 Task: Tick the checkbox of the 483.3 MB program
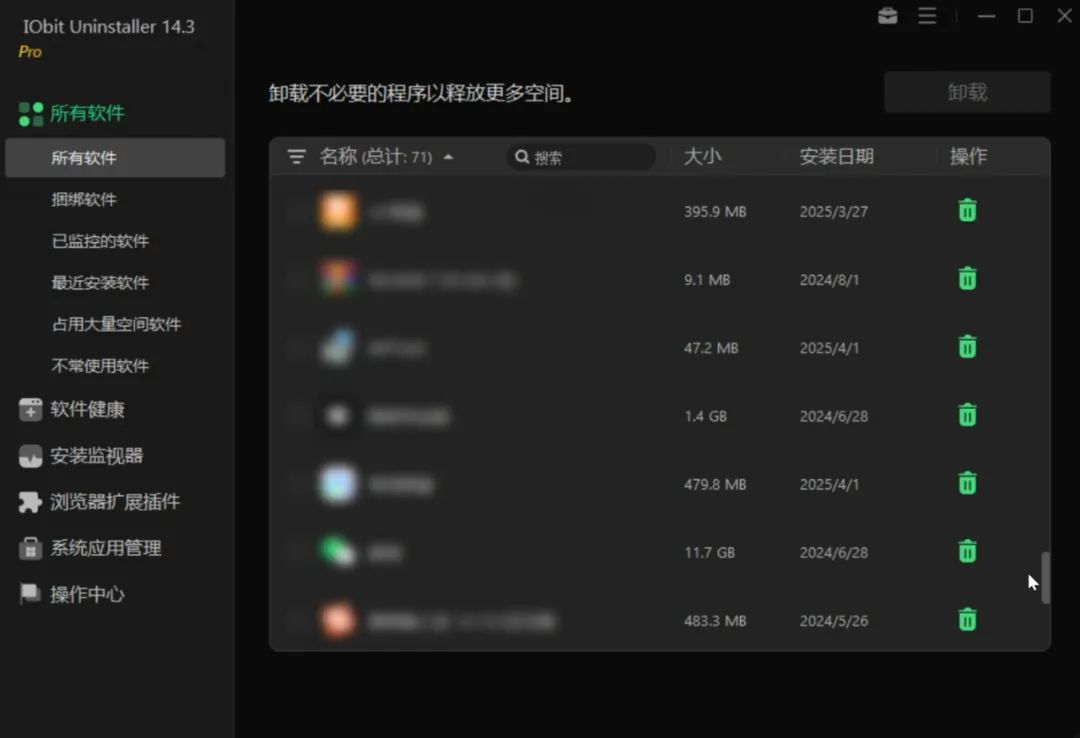click(x=296, y=621)
